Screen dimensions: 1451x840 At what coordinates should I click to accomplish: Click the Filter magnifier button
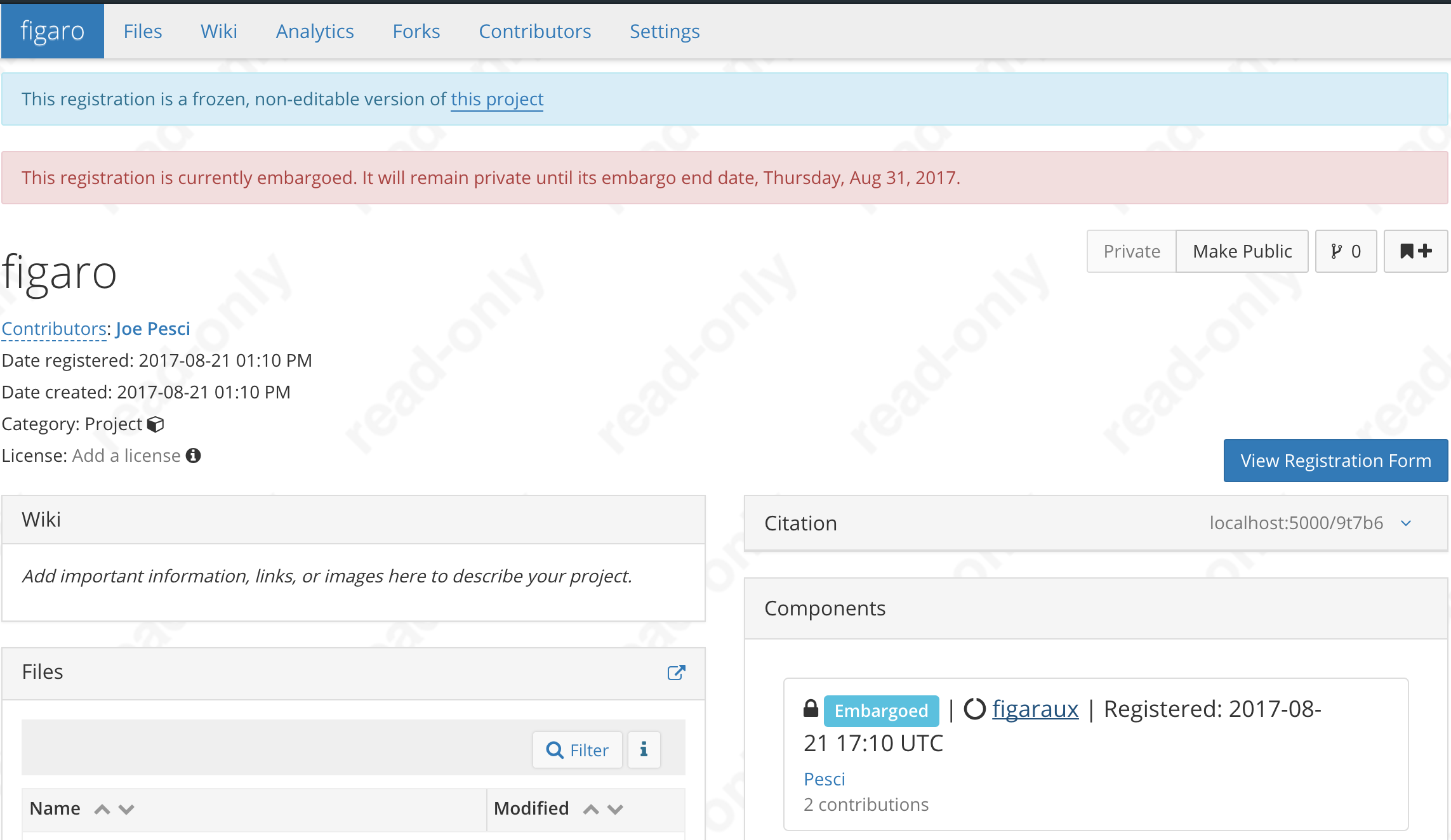577,750
